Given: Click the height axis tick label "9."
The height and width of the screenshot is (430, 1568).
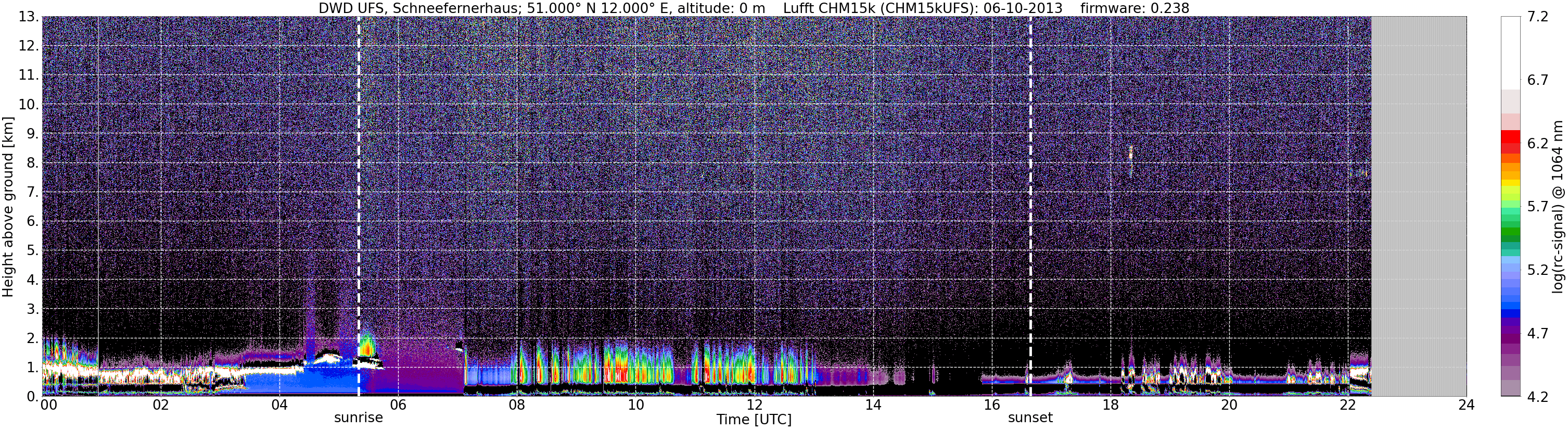Looking at the screenshot, I should tap(33, 134).
